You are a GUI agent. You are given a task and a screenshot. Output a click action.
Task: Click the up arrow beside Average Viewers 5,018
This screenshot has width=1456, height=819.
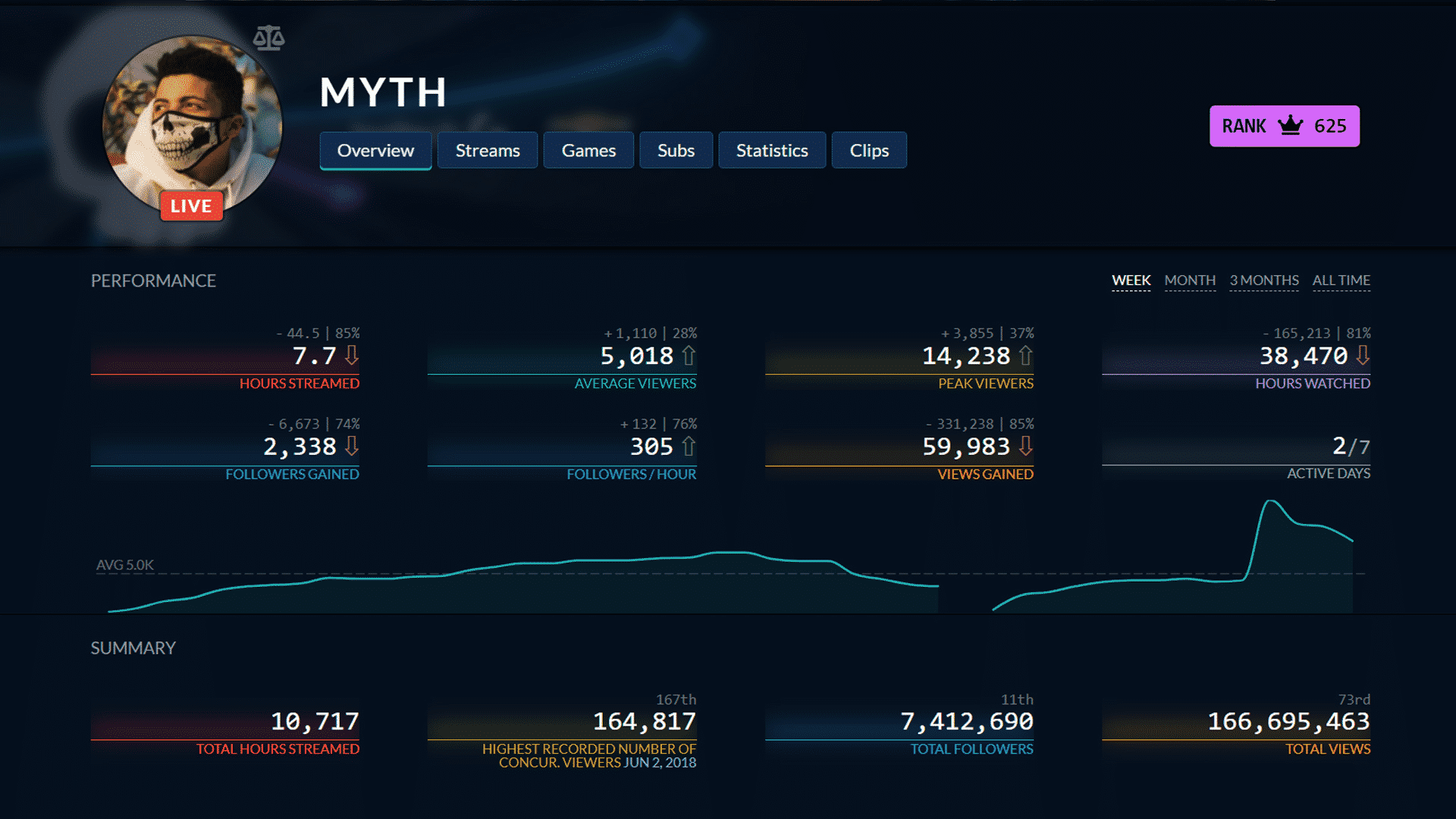689,355
